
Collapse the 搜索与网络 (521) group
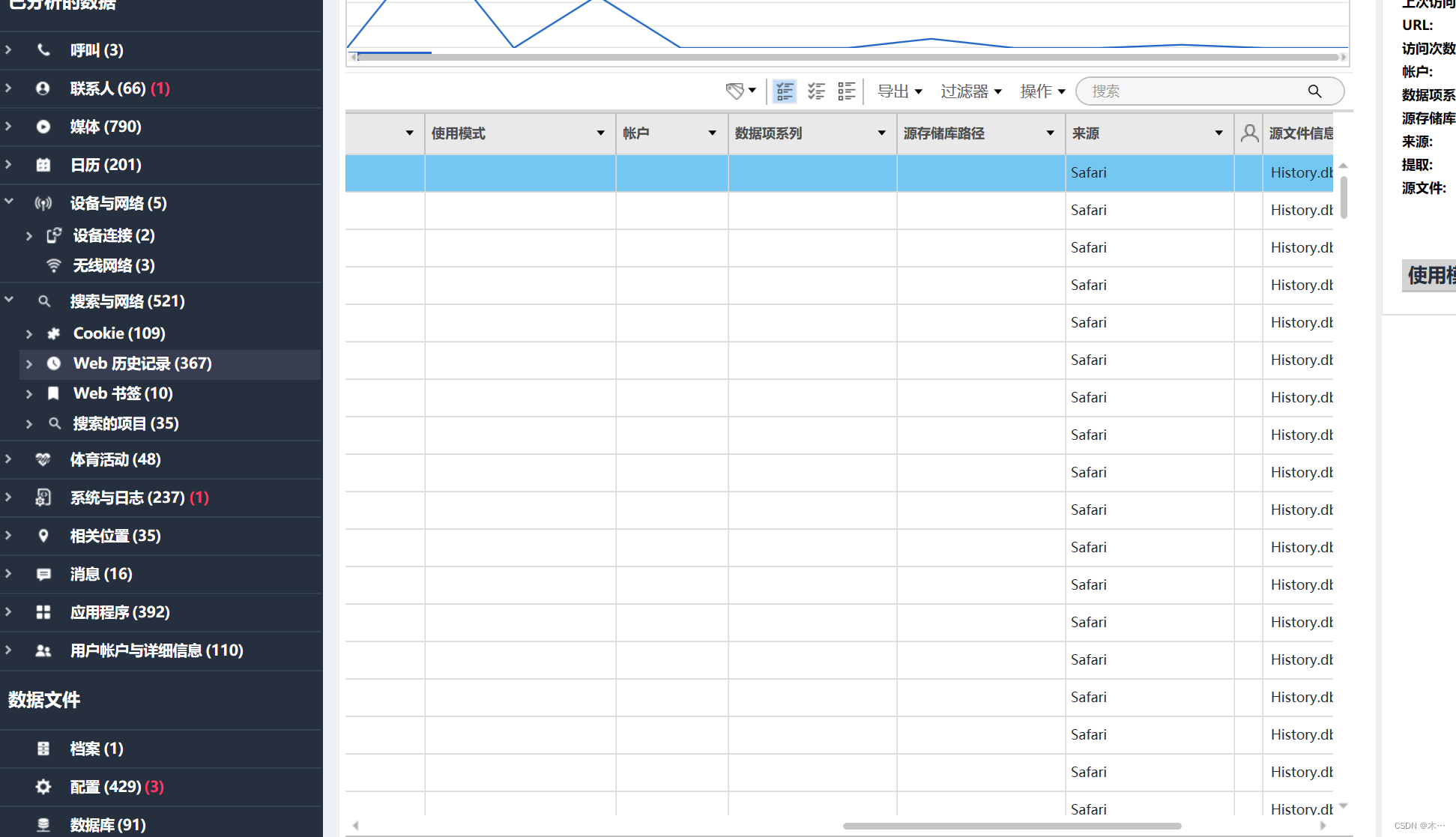point(9,300)
